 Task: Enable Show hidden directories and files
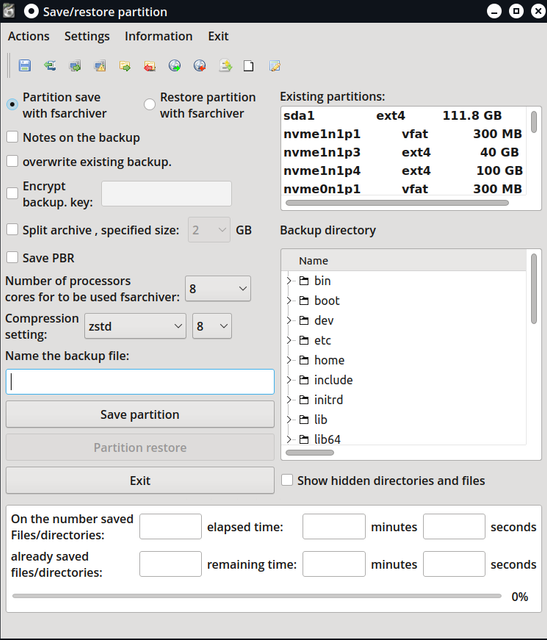click(287, 480)
